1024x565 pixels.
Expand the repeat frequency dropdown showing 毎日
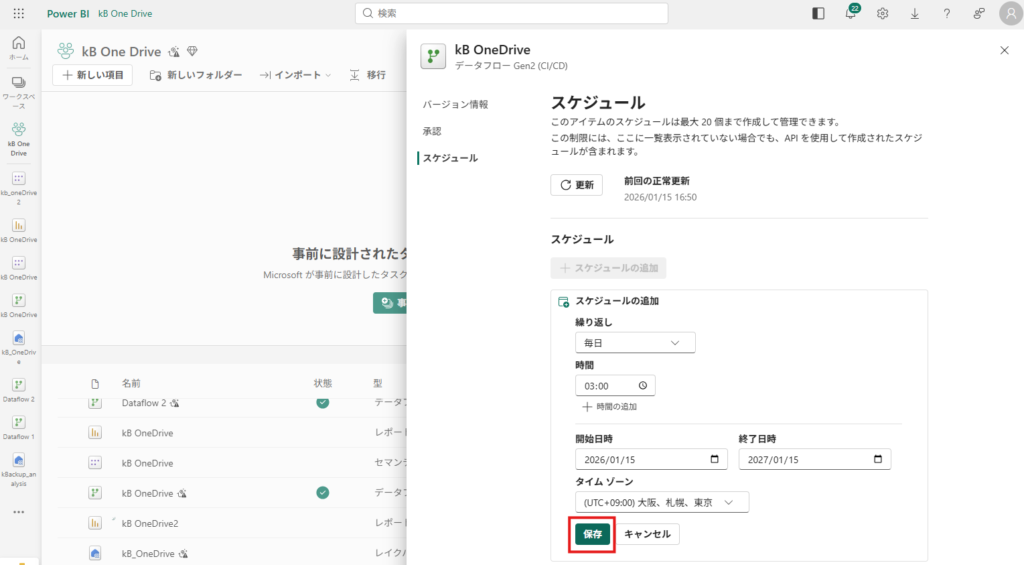pos(634,343)
